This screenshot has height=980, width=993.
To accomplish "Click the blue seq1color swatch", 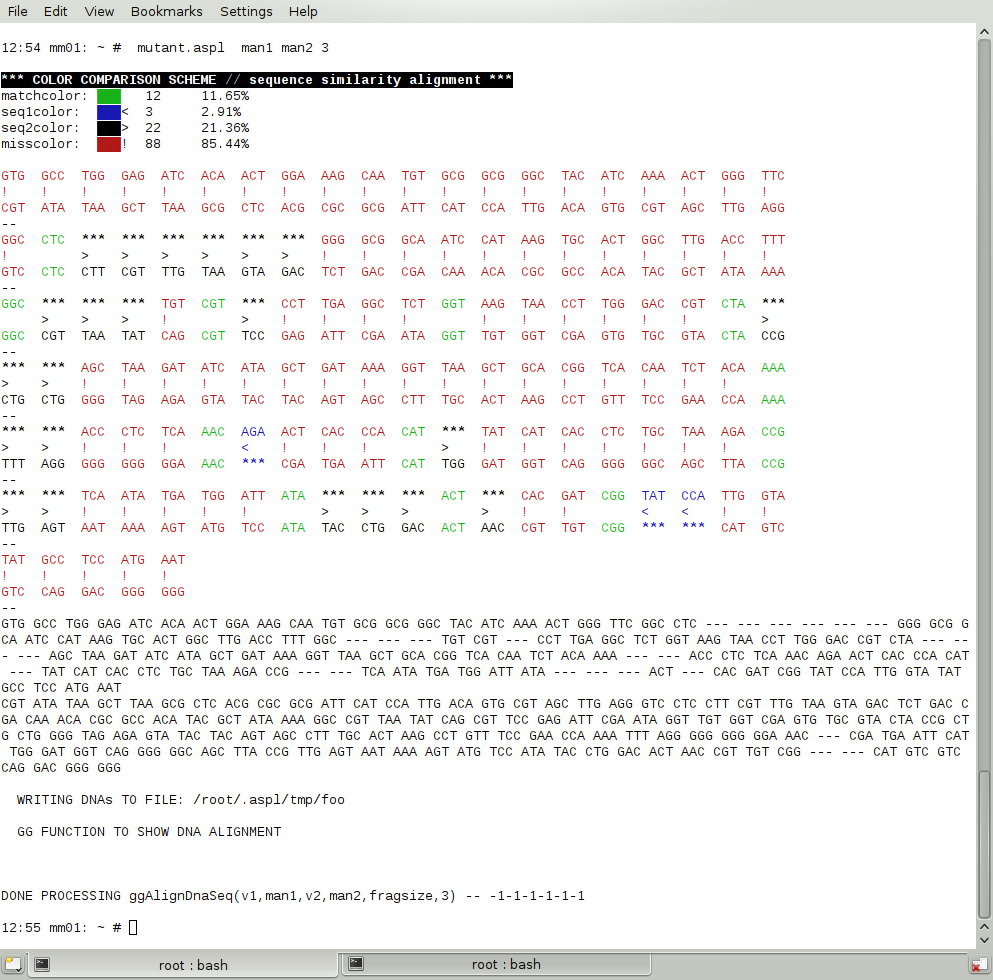I will click(108, 112).
